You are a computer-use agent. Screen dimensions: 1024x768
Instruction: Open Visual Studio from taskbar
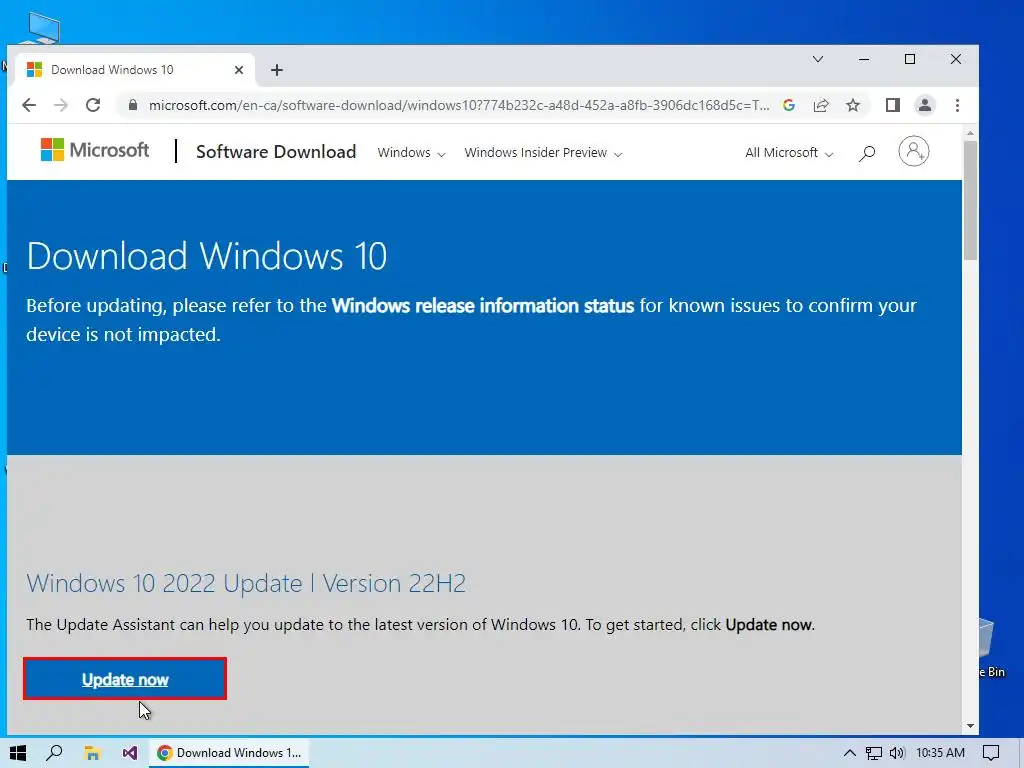pos(130,753)
